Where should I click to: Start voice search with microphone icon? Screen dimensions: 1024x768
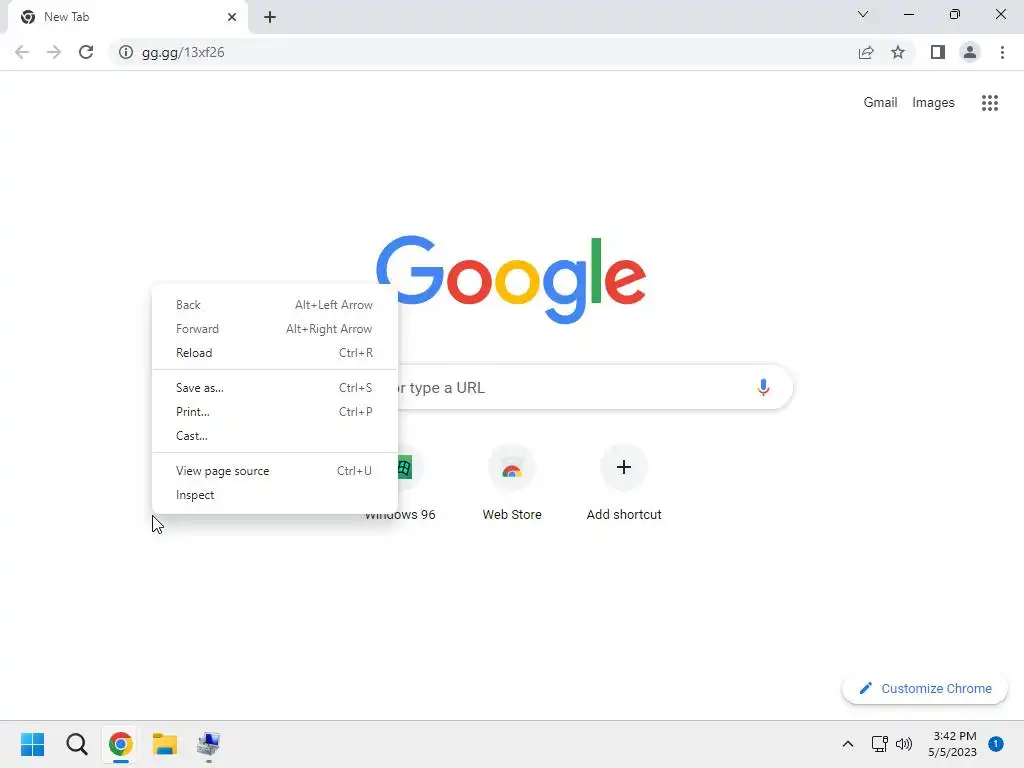(763, 387)
